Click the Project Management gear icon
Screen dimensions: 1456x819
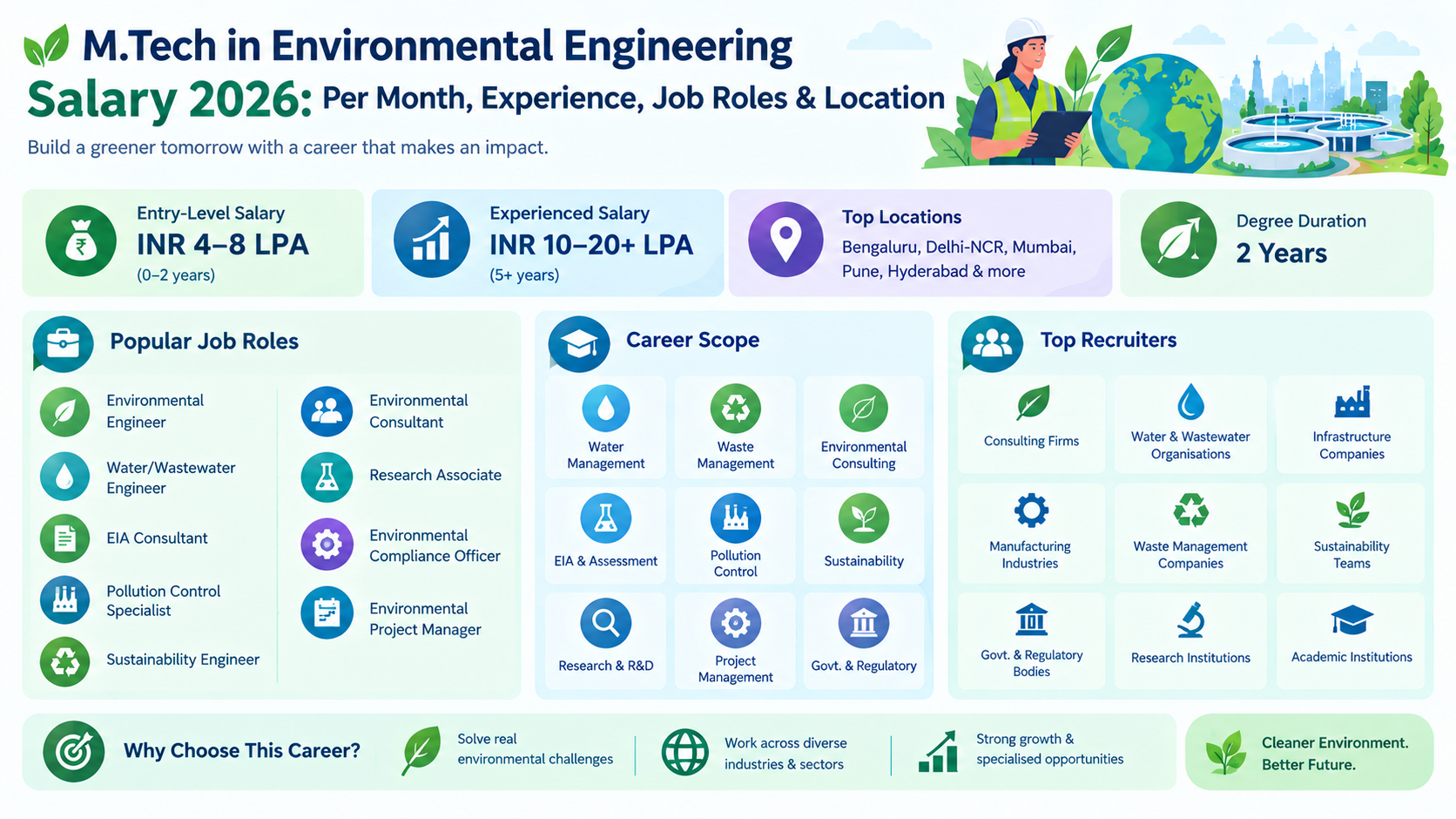click(736, 623)
